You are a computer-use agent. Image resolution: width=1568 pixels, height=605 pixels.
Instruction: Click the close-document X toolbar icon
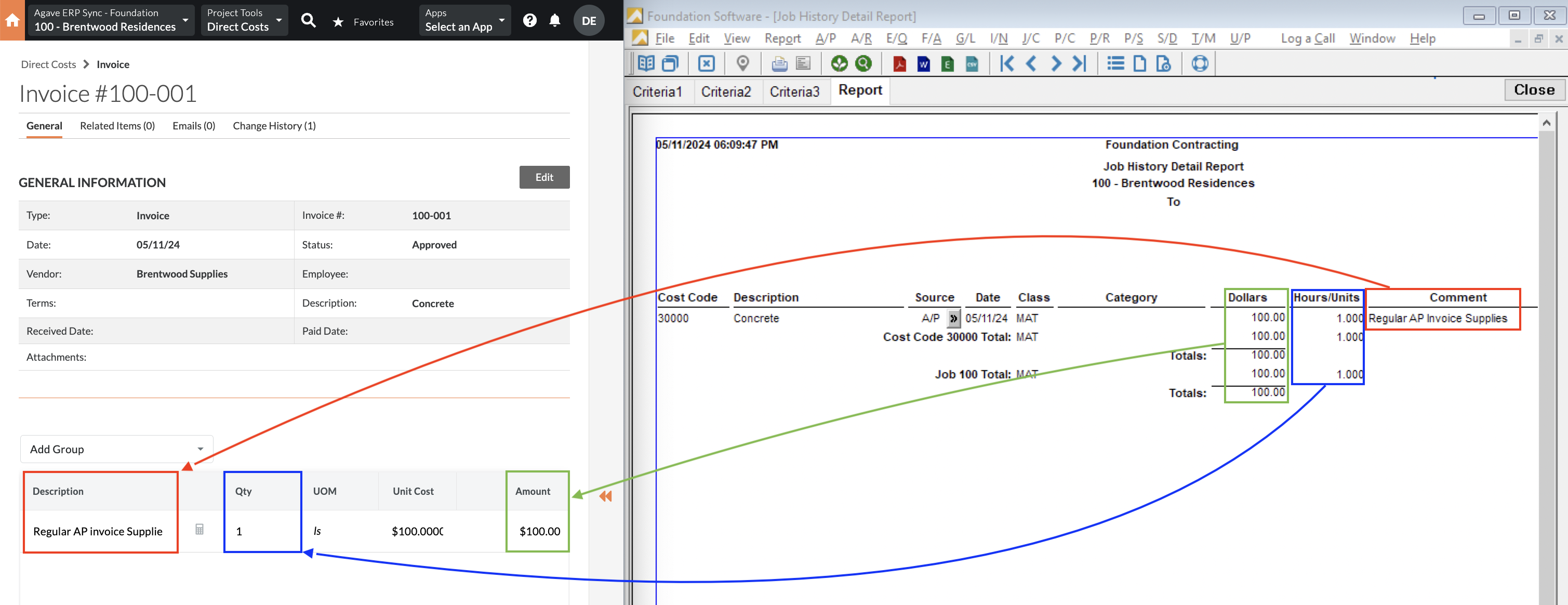(x=706, y=63)
